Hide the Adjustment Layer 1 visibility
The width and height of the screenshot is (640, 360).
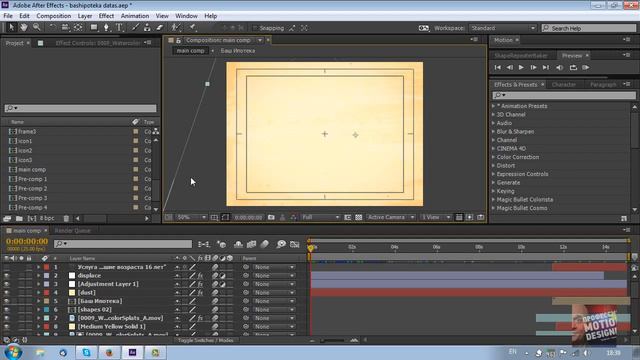click(7, 284)
